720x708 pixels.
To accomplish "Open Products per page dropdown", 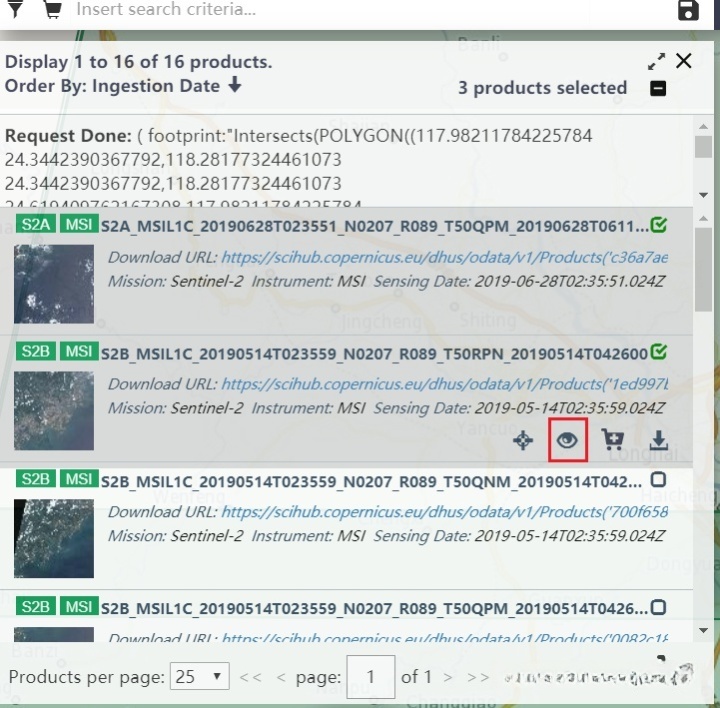I will click(199, 676).
